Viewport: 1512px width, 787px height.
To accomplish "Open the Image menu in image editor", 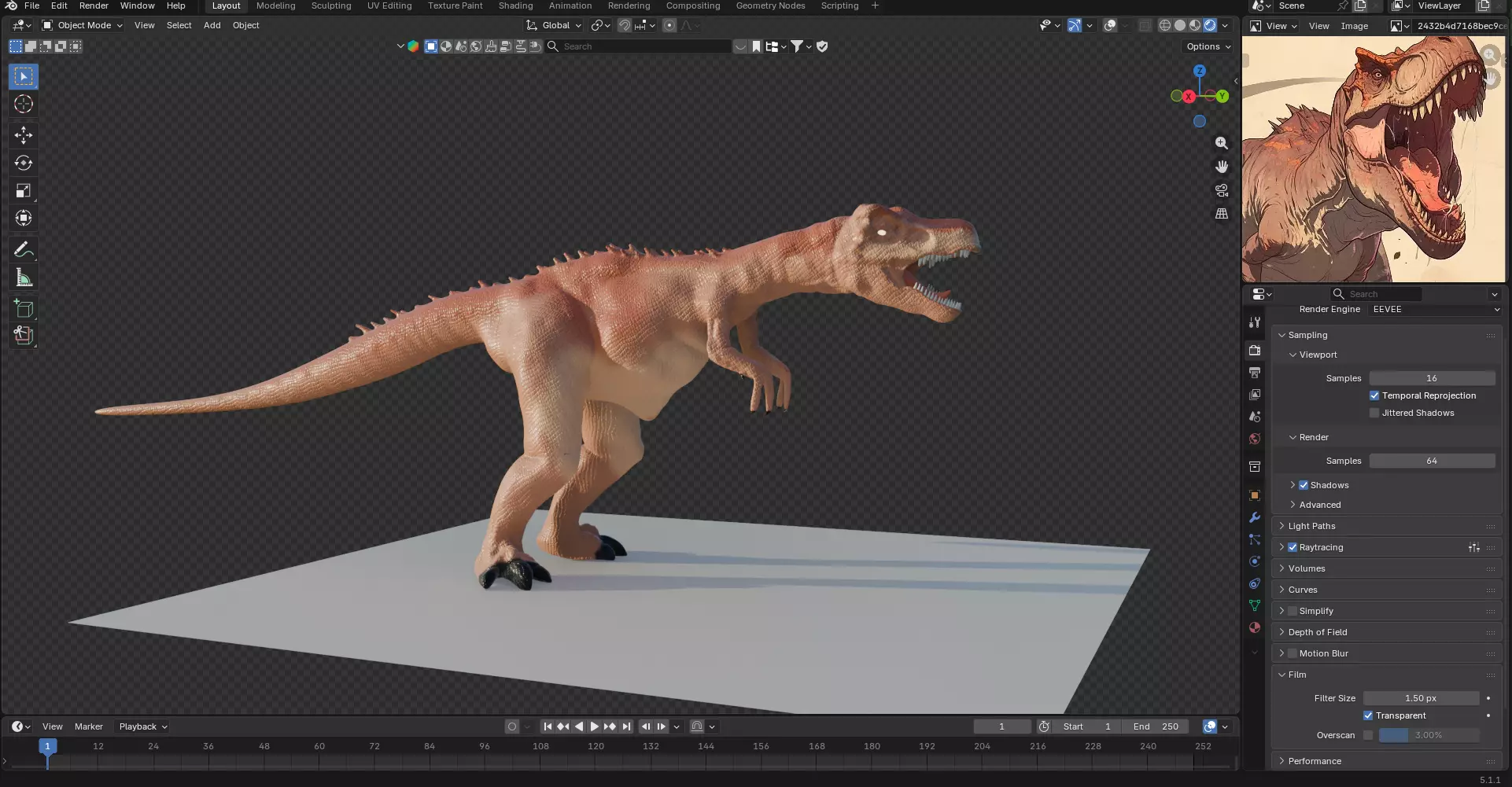I will coord(1355,26).
